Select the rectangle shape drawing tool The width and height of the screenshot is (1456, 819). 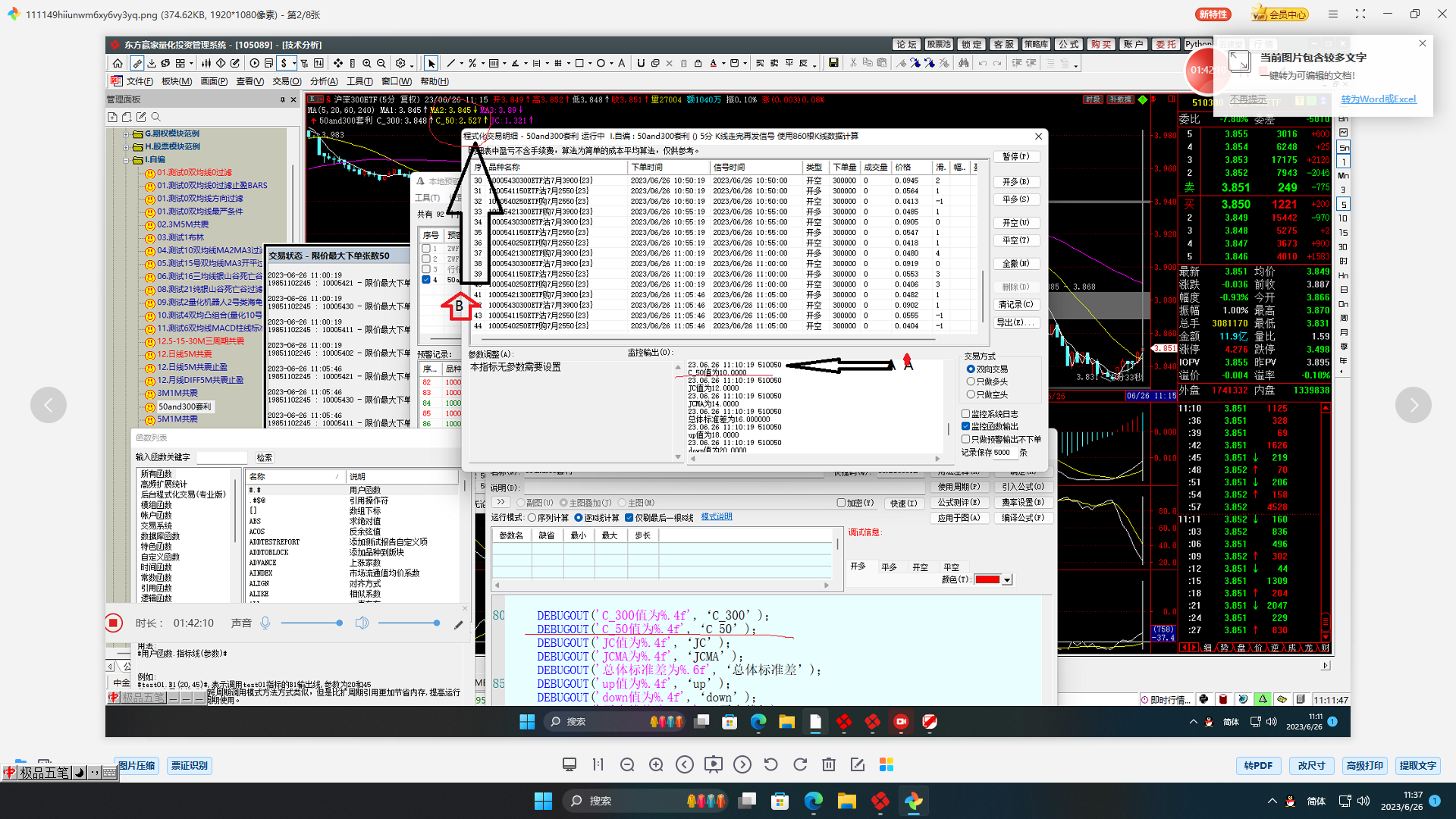[x=579, y=64]
